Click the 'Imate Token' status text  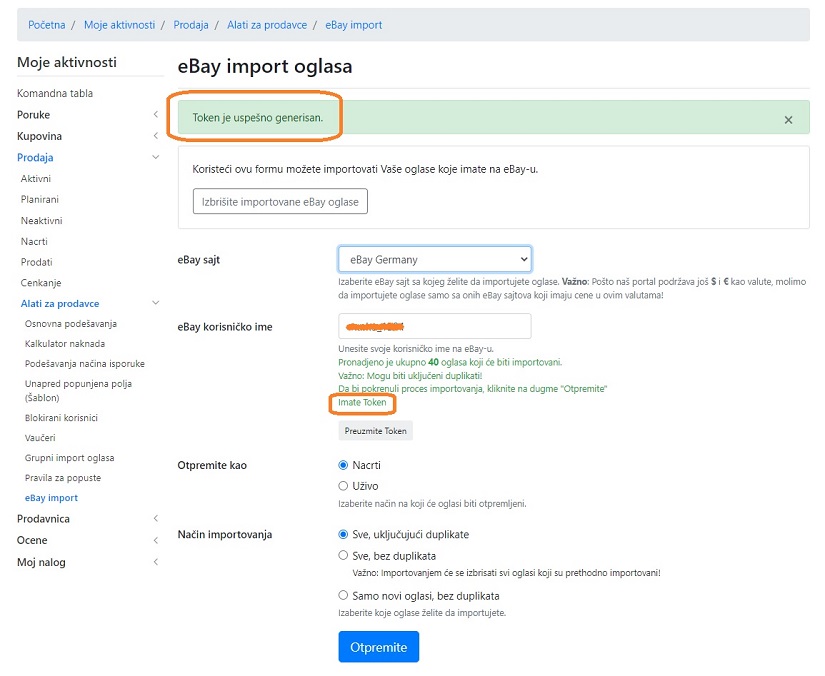pos(362,402)
